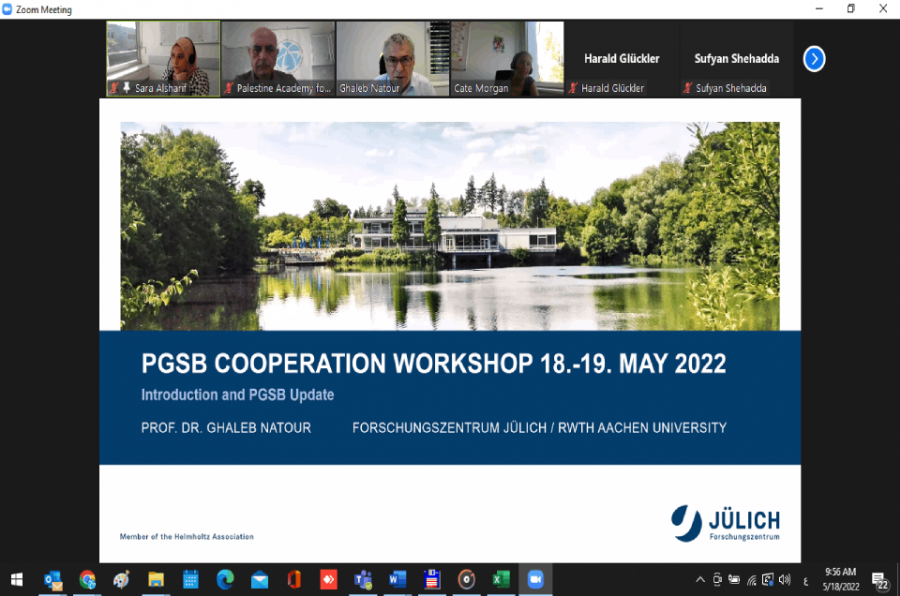The width and height of the screenshot is (900, 596).
Task: Open the round disc app in taskbar
Action: 466,580
